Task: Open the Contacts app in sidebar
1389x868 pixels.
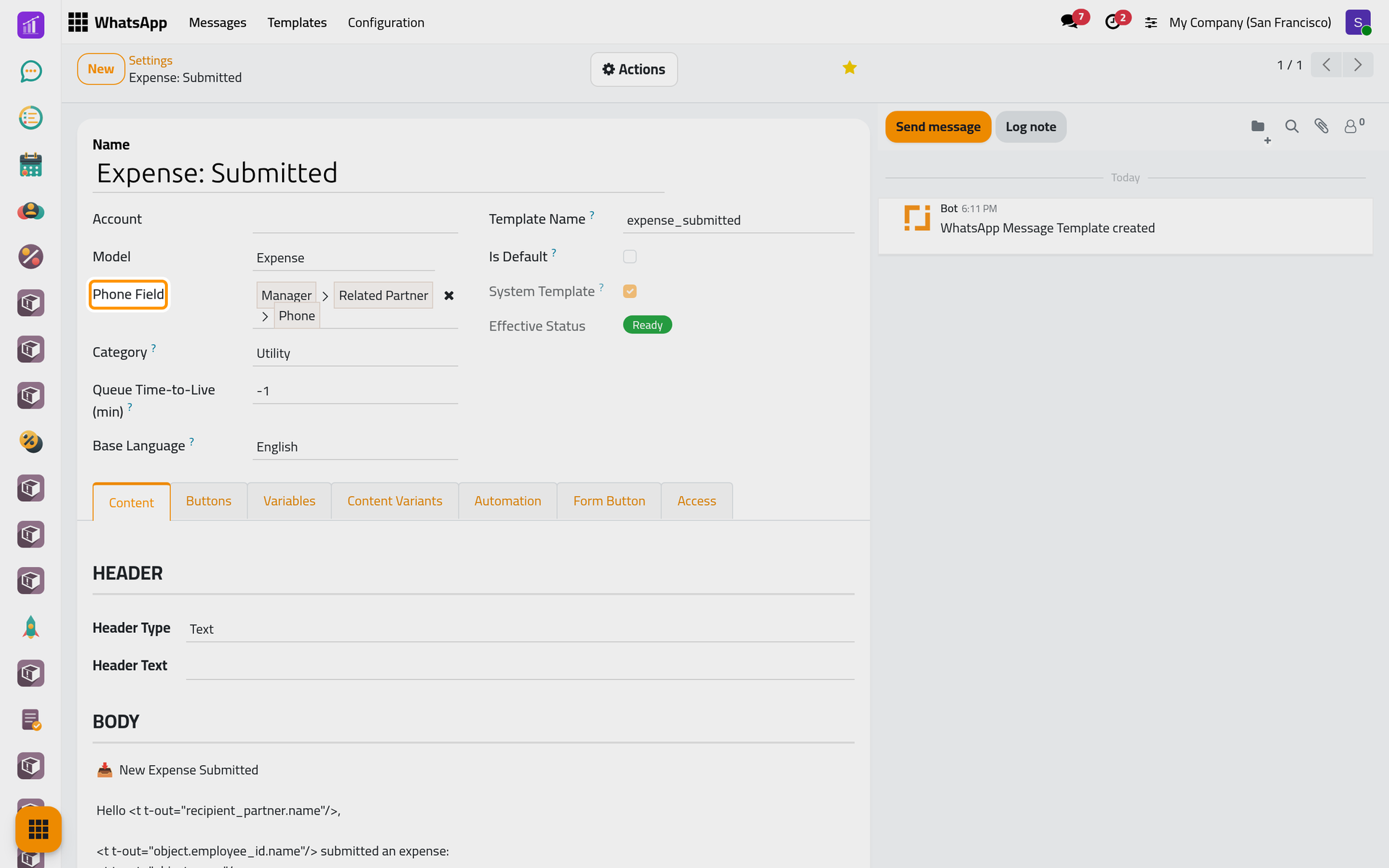Action: 30,210
